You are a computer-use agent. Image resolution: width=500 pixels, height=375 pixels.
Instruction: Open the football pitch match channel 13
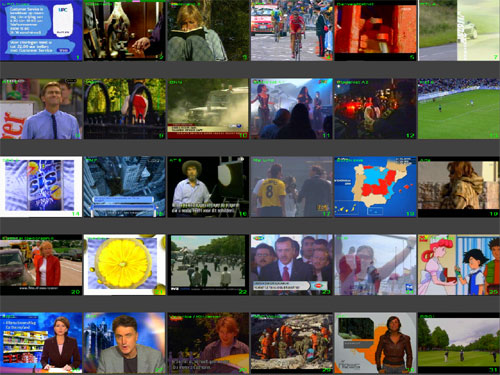(x=459, y=109)
